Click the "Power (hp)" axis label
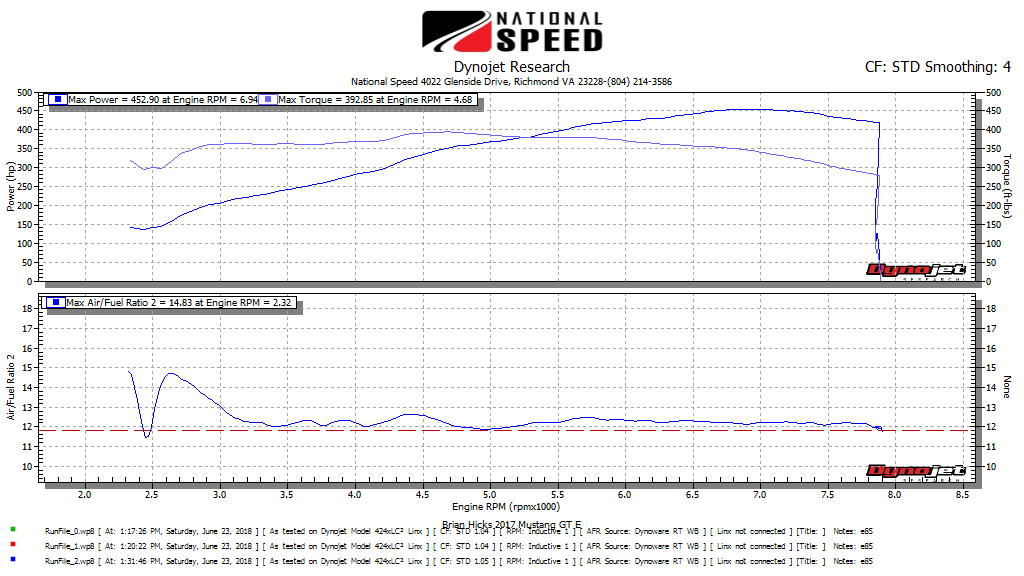Screen dimensions: 1024x576 (x=10, y=187)
